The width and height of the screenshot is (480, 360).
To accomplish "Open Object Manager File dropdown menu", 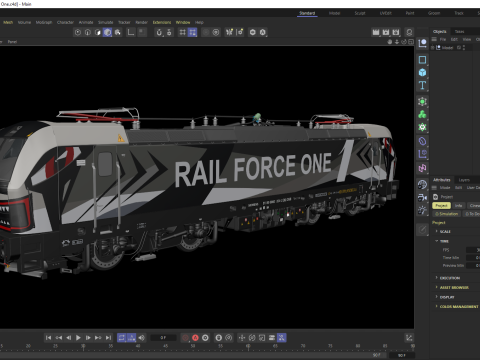I will point(443,39).
